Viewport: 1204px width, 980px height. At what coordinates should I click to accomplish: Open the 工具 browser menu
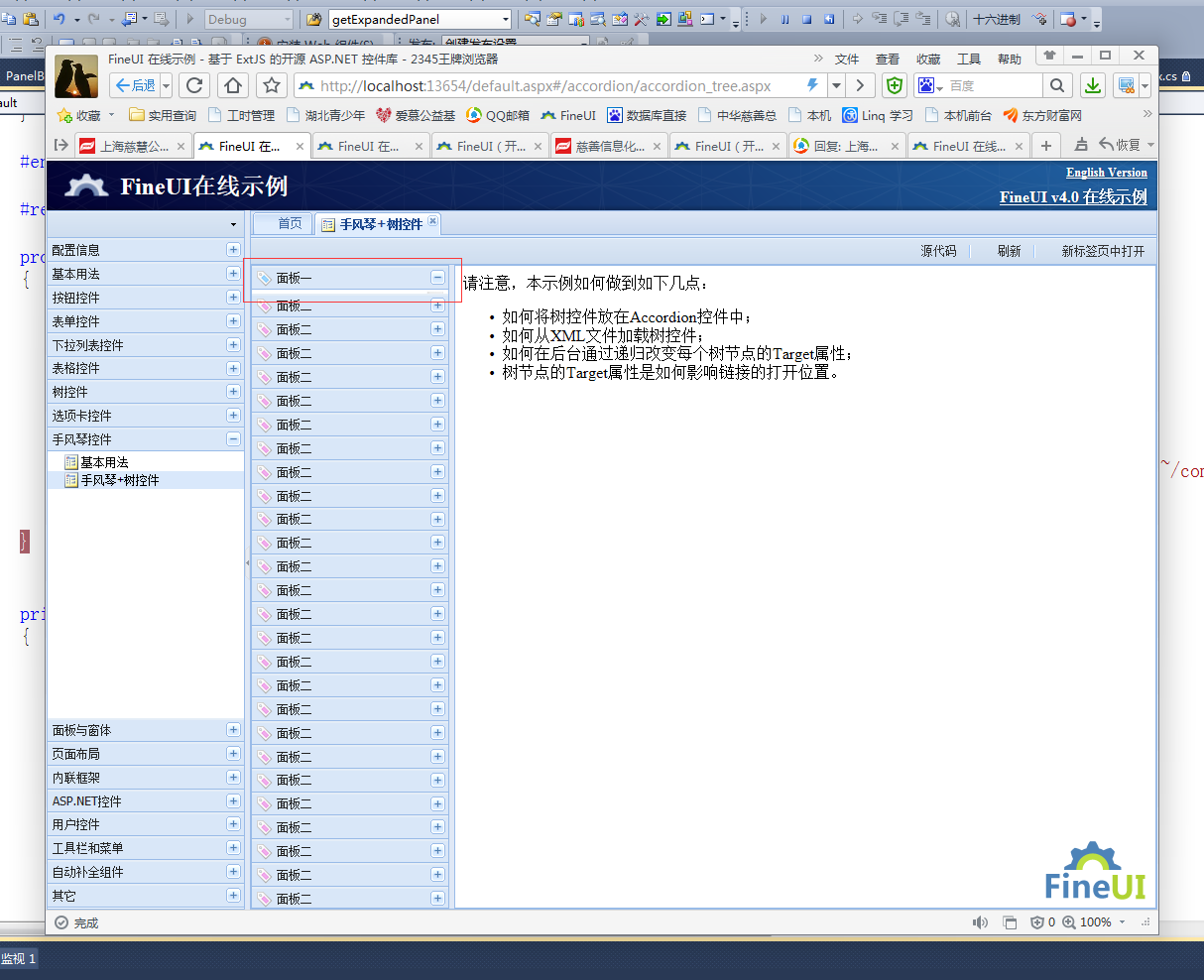(x=969, y=60)
